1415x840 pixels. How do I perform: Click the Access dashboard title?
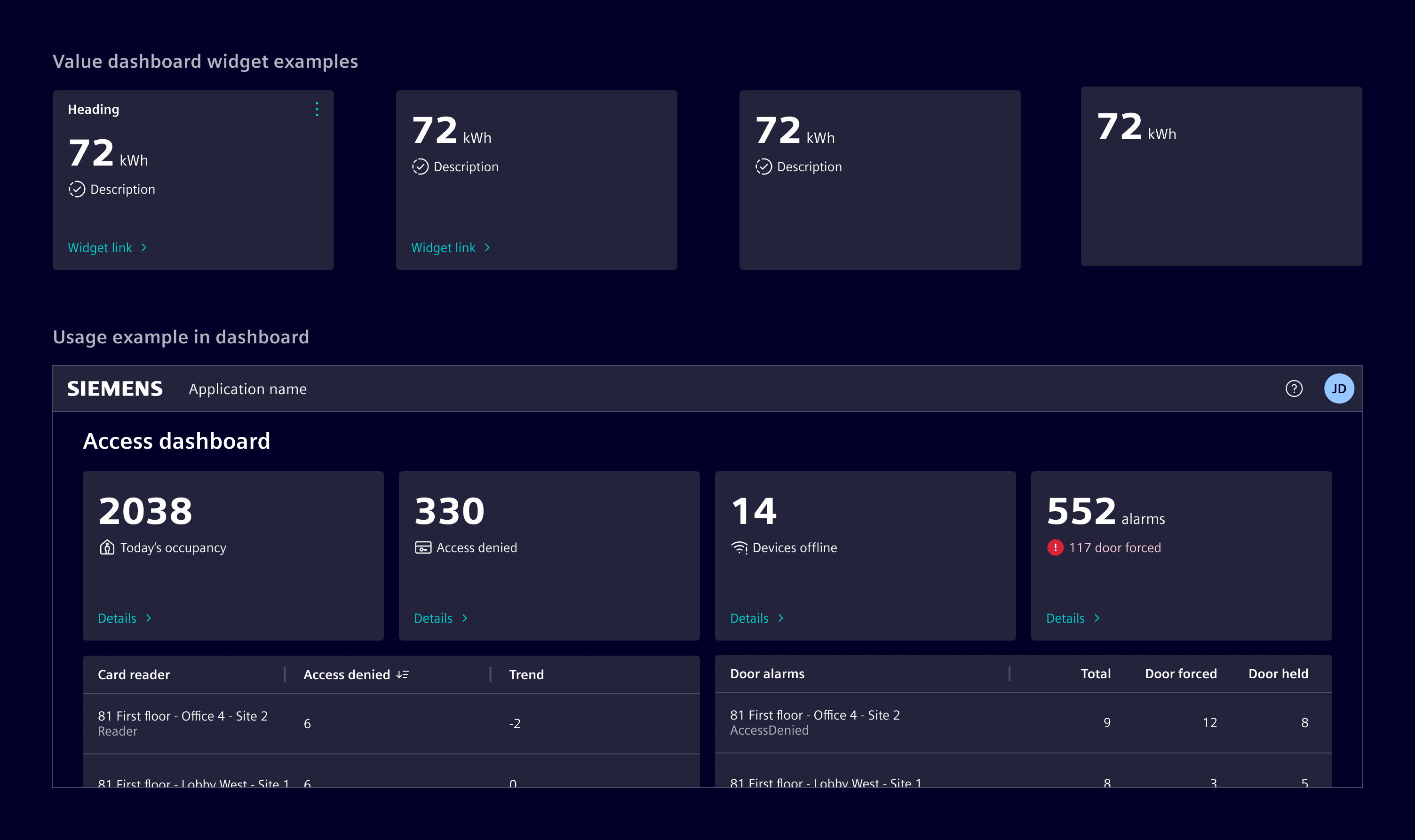point(176,441)
